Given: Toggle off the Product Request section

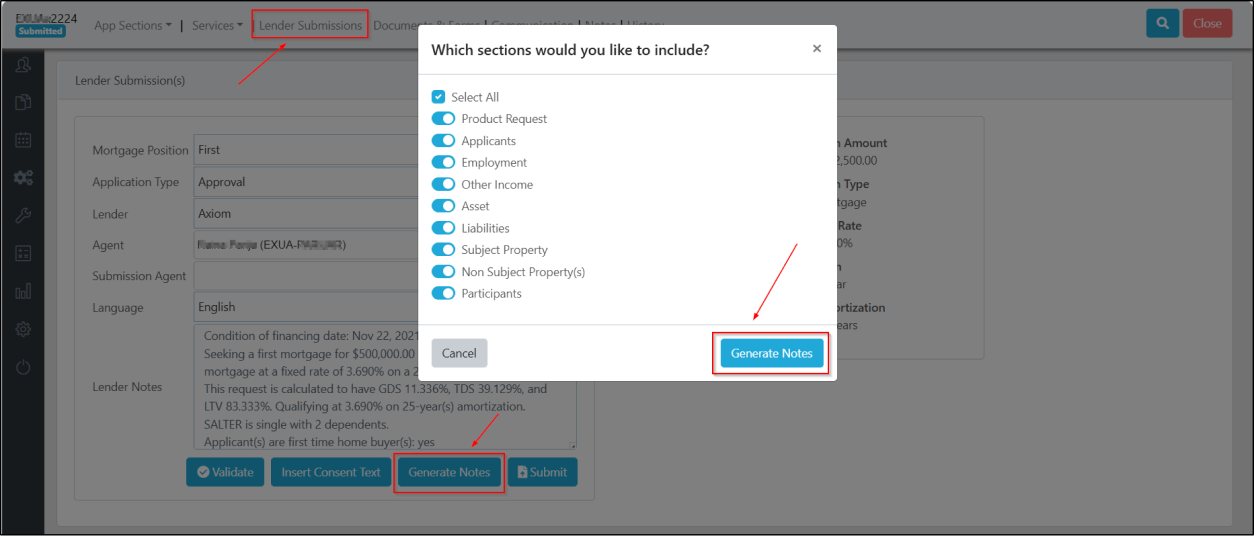Looking at the screenshot, I should pyautogui.click(x=443, y=119).
